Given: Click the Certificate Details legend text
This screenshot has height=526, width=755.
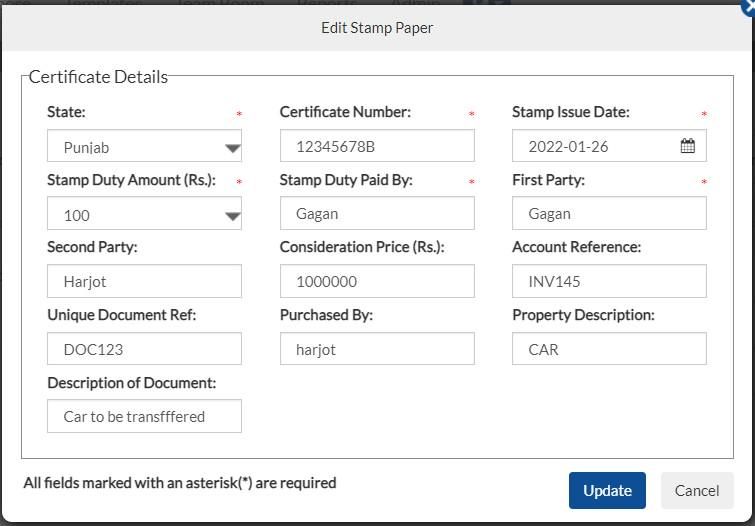Looking at the screenshot, I should (x=98, y=77).
